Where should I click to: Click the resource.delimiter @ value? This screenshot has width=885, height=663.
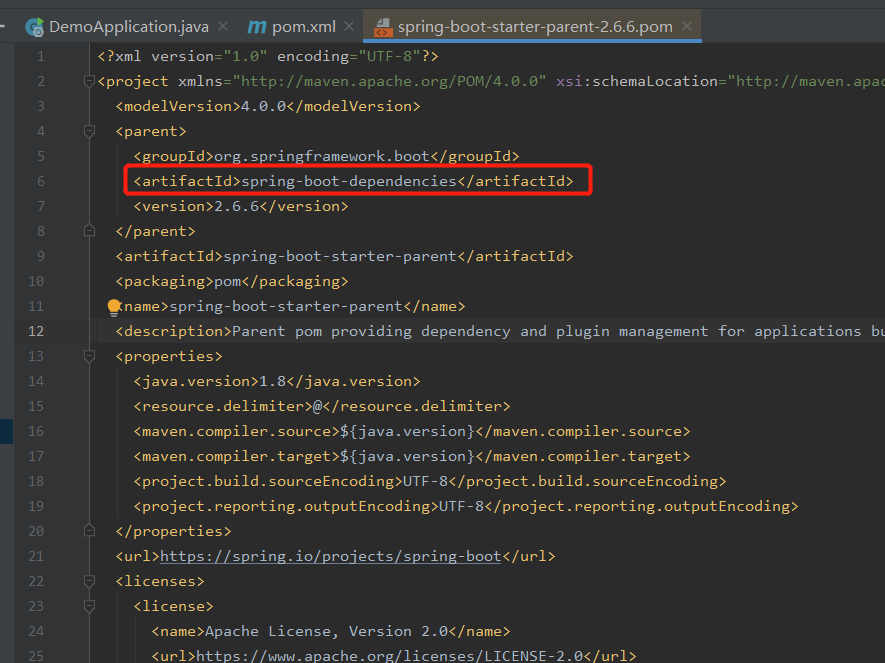pyautogui.click(x=317, y=406)
